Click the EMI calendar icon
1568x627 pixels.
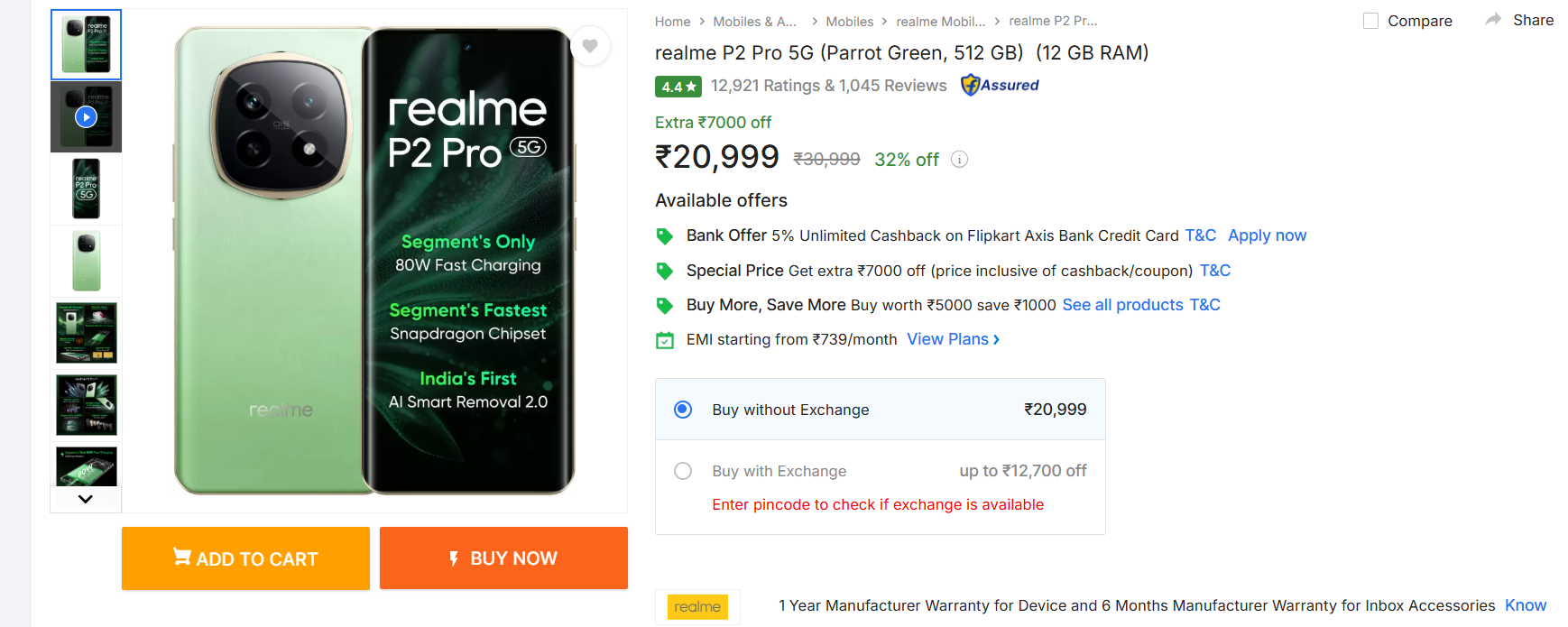point(665,340)
